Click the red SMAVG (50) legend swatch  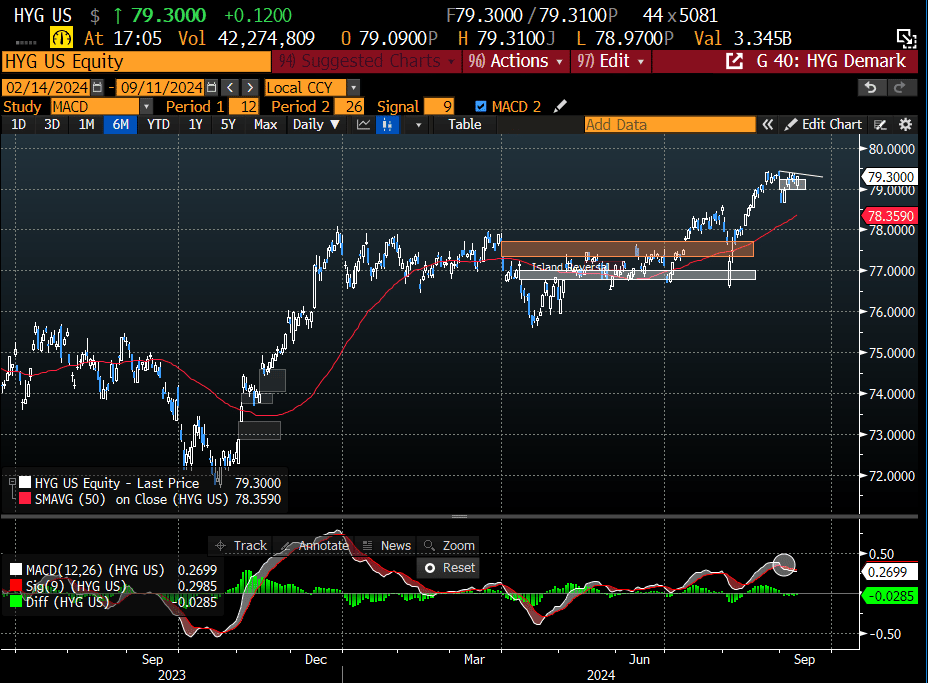click(x=24, y=499)
